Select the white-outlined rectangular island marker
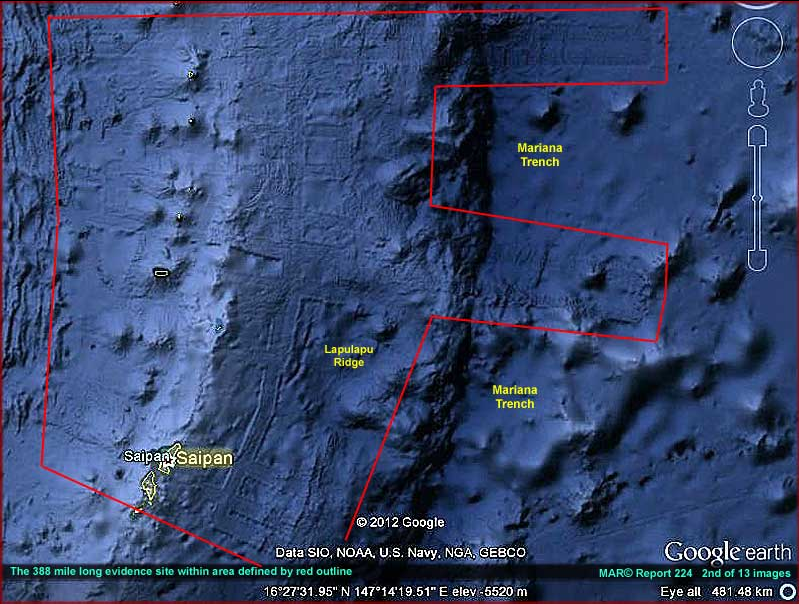The image size is (799, 604). (x=160, y=271)
